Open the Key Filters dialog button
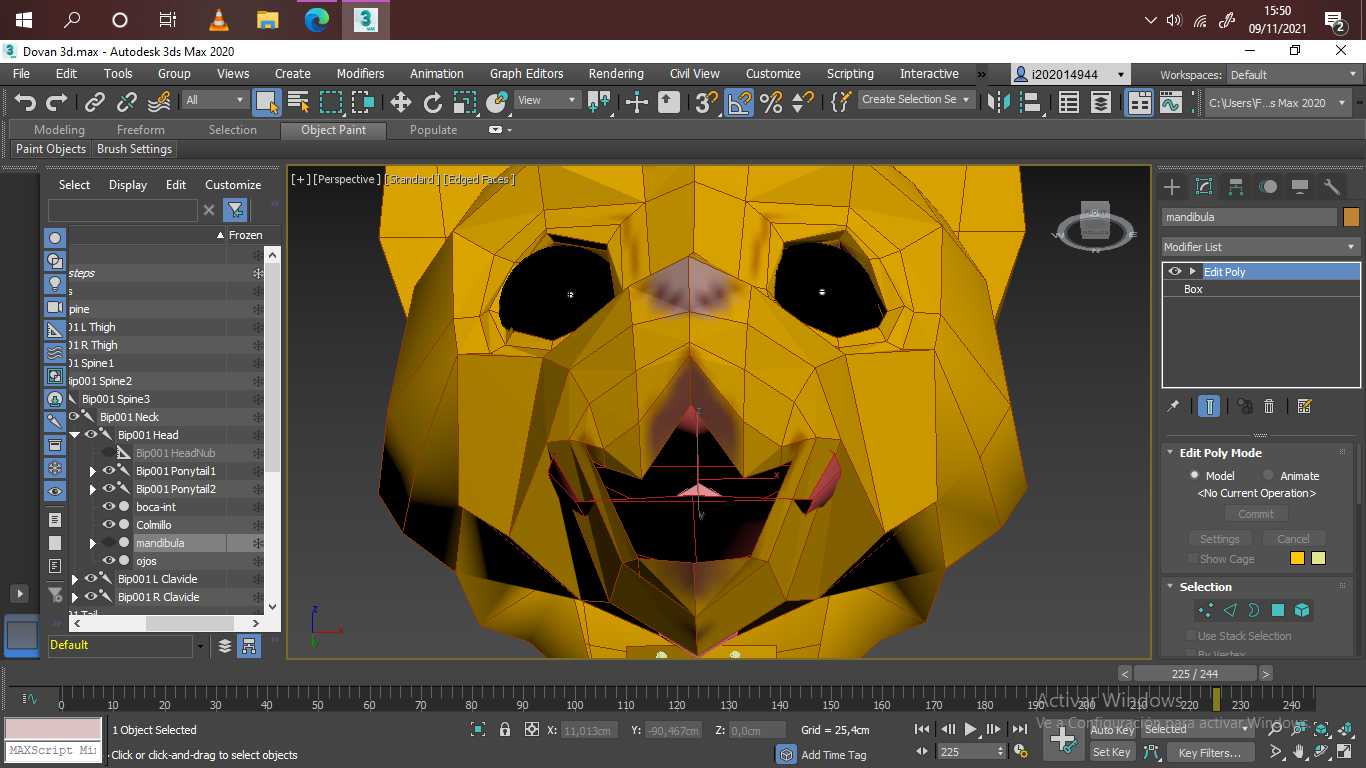This screenshot has height=768, width=1366. (1210, 753)
